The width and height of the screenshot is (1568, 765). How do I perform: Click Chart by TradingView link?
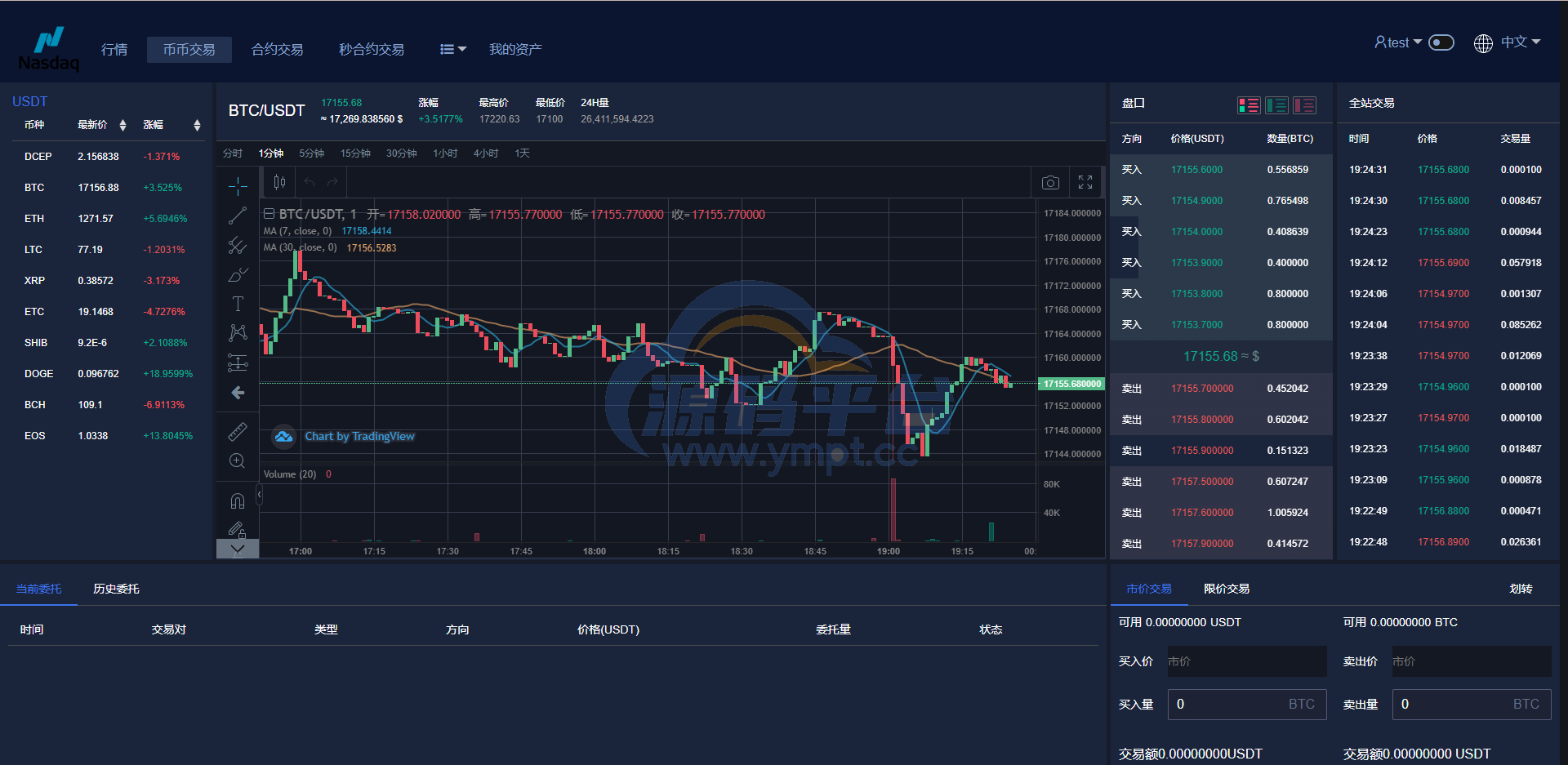359,437
